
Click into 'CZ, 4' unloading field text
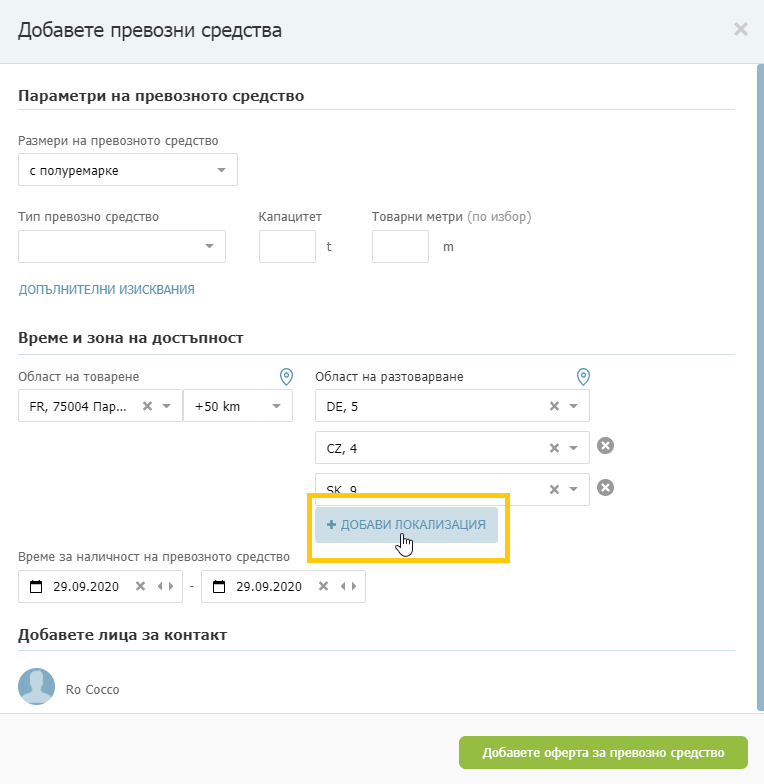342,448
